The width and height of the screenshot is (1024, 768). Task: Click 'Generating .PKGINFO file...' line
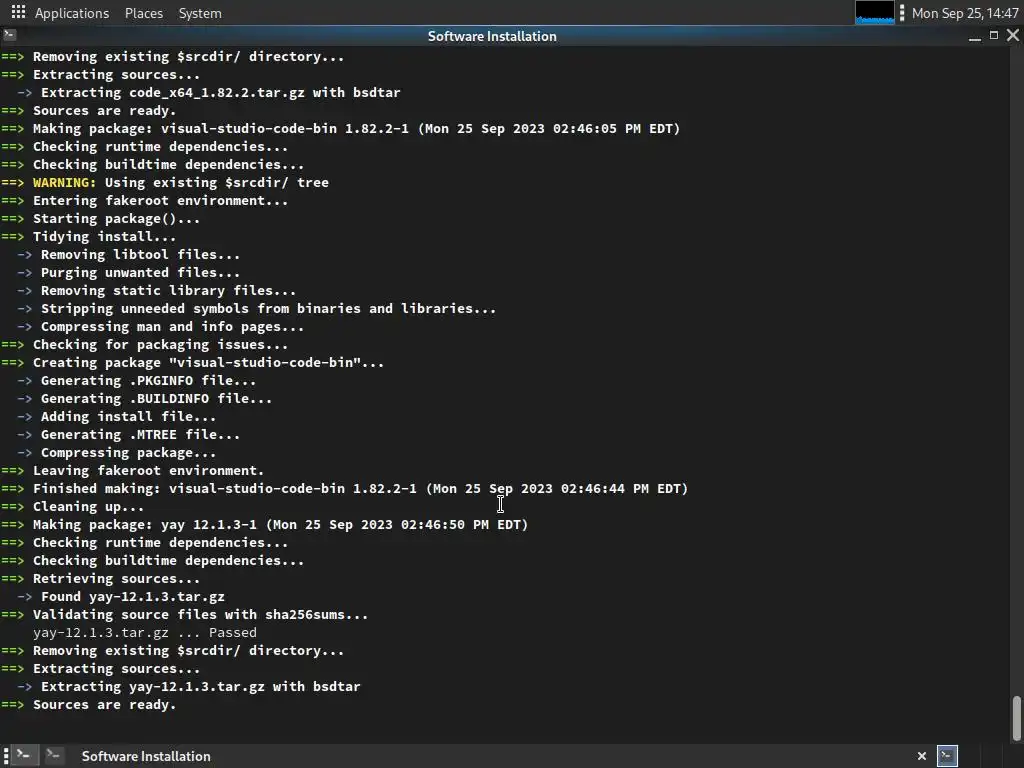point(148,381)
